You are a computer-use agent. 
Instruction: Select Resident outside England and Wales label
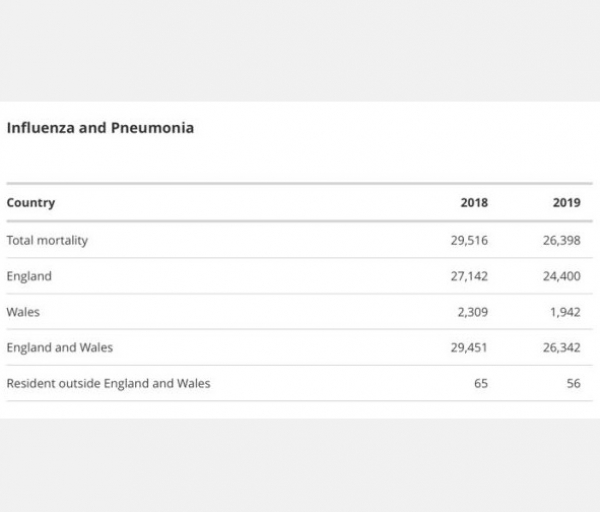[x=108, y=383]
